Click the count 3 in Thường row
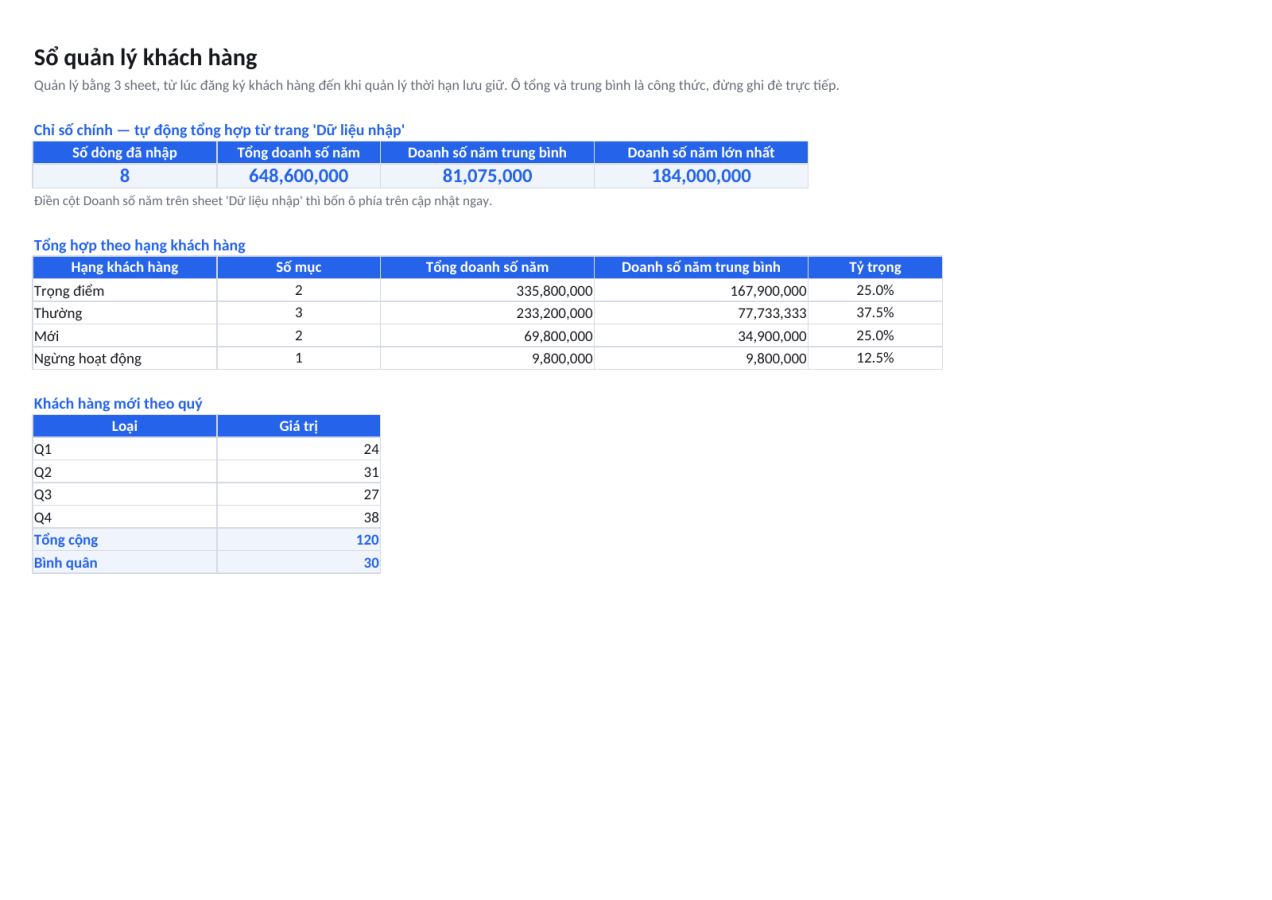Viewport: 1272px width, 900px height. coord(299,313)
